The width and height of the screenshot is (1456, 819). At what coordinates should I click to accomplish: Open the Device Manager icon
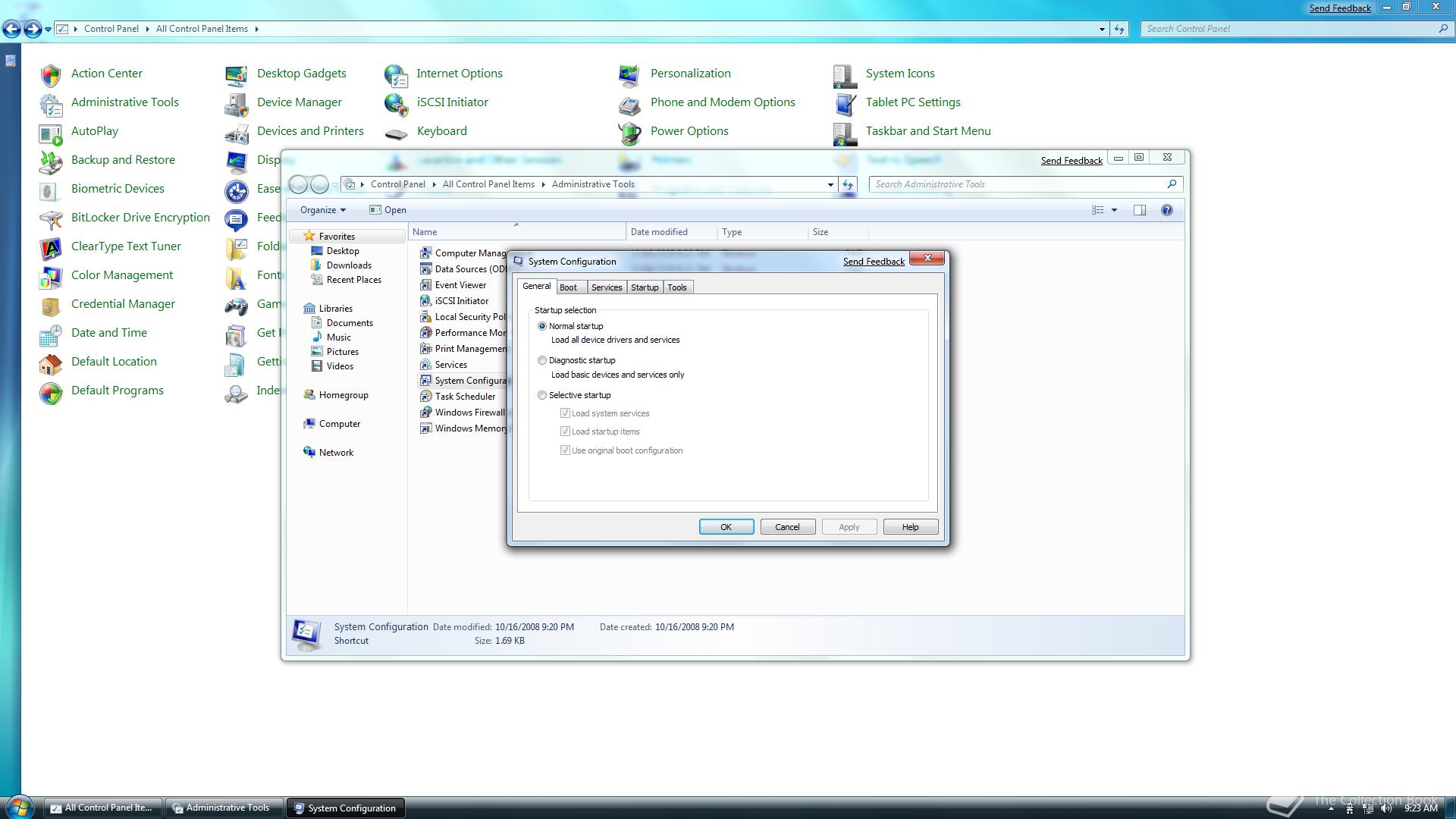[237, 103]
